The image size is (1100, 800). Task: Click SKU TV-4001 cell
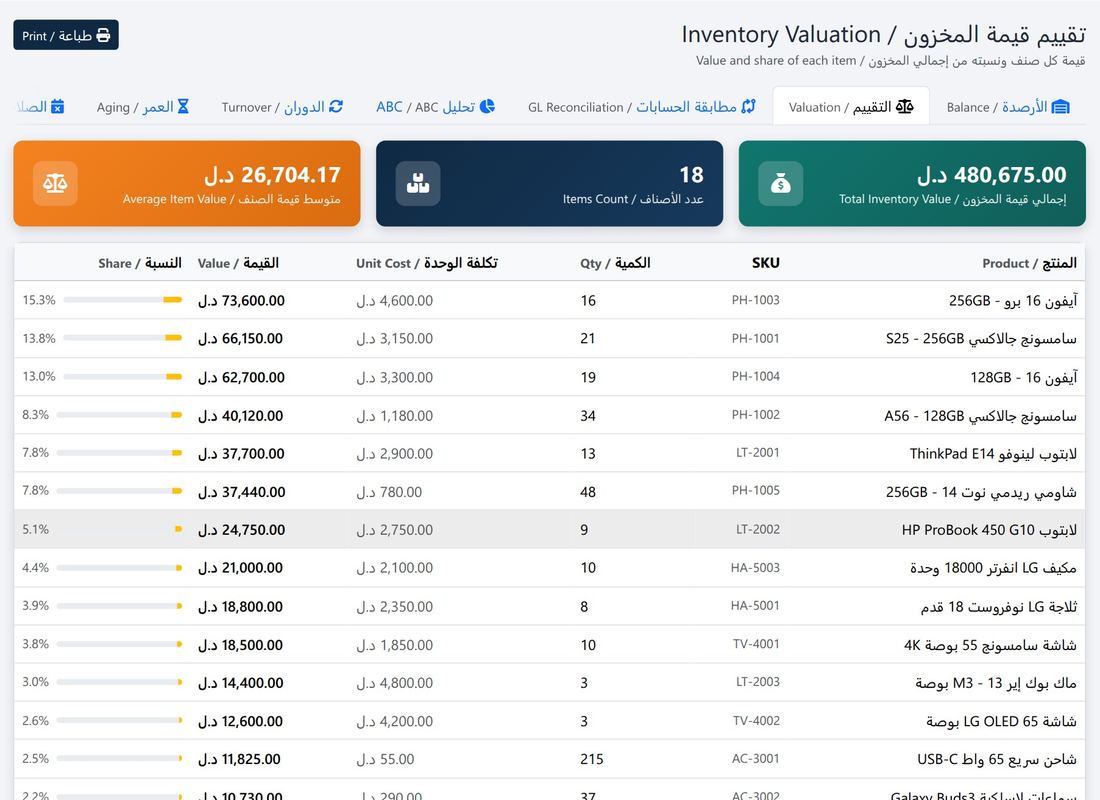click(756, 644)
